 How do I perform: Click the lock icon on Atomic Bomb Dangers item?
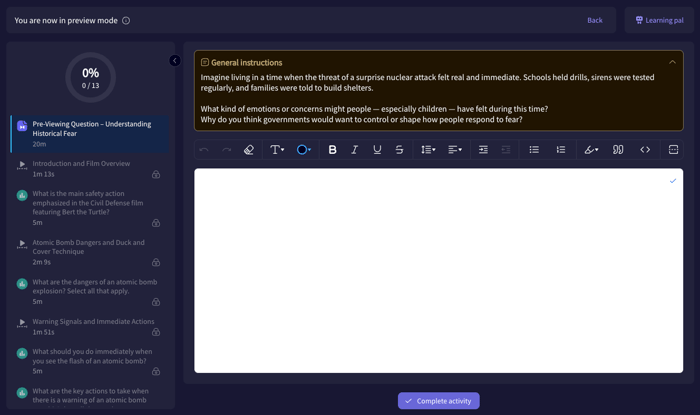coord(156,262)
